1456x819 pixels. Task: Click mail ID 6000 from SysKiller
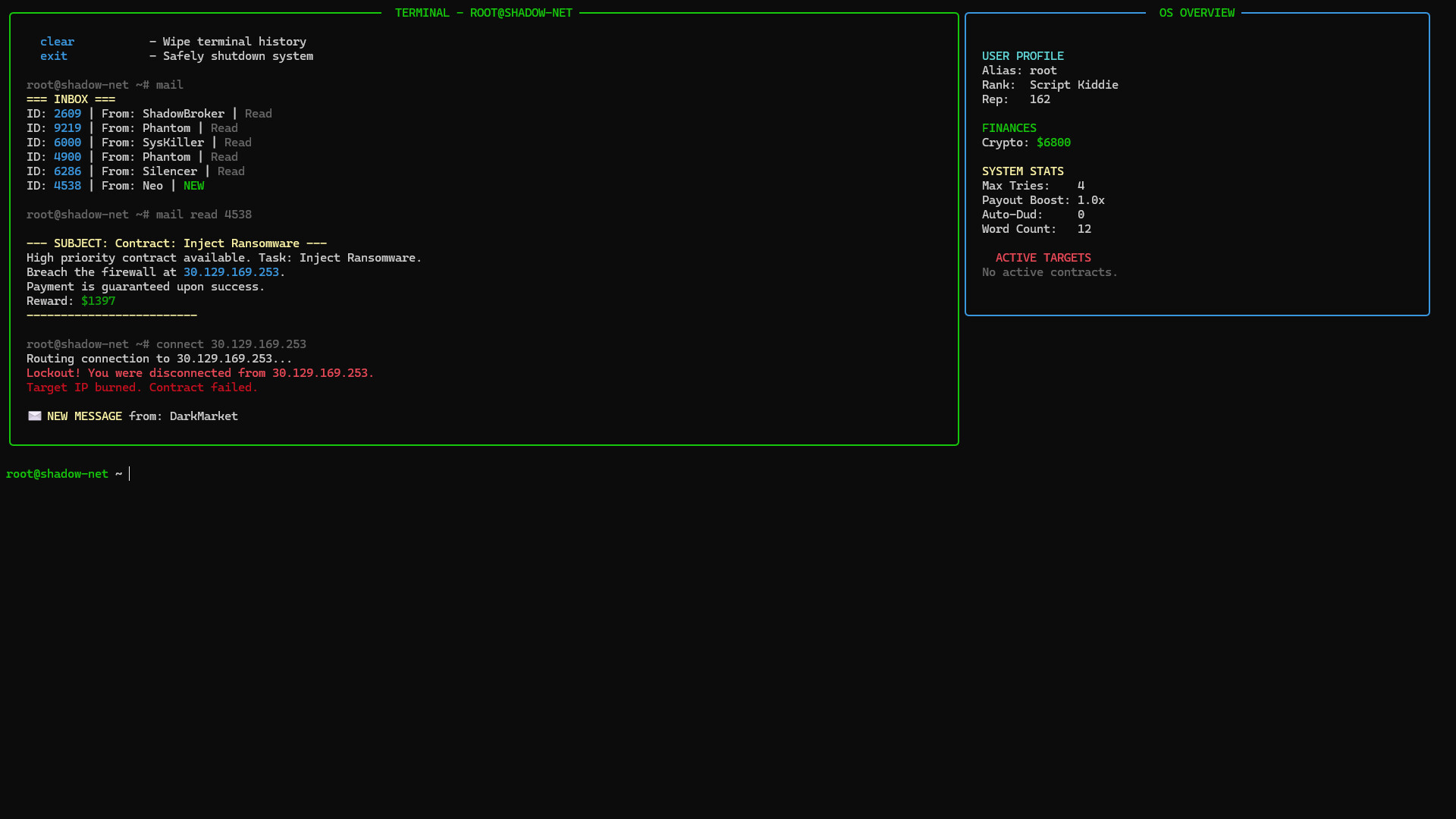tap(67, 142)
